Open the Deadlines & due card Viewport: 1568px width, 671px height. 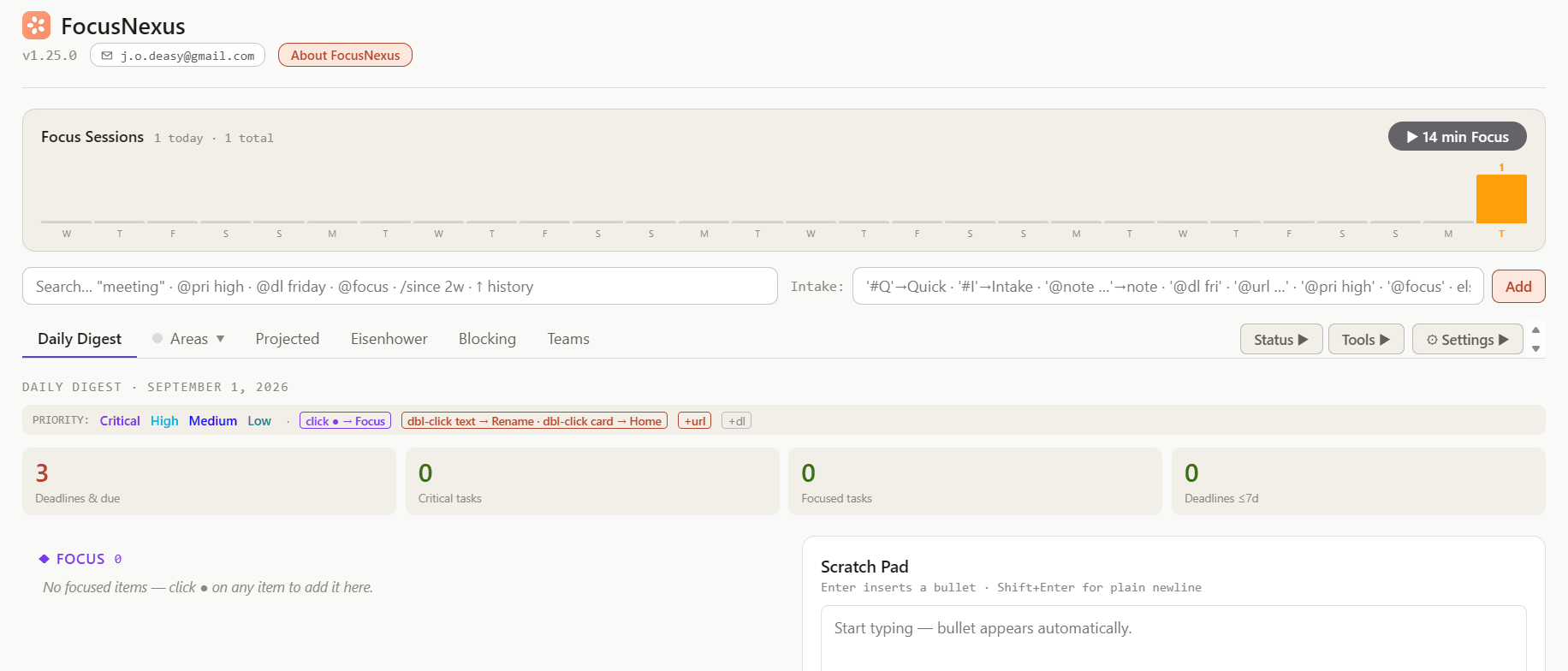[x=209, y=482]
